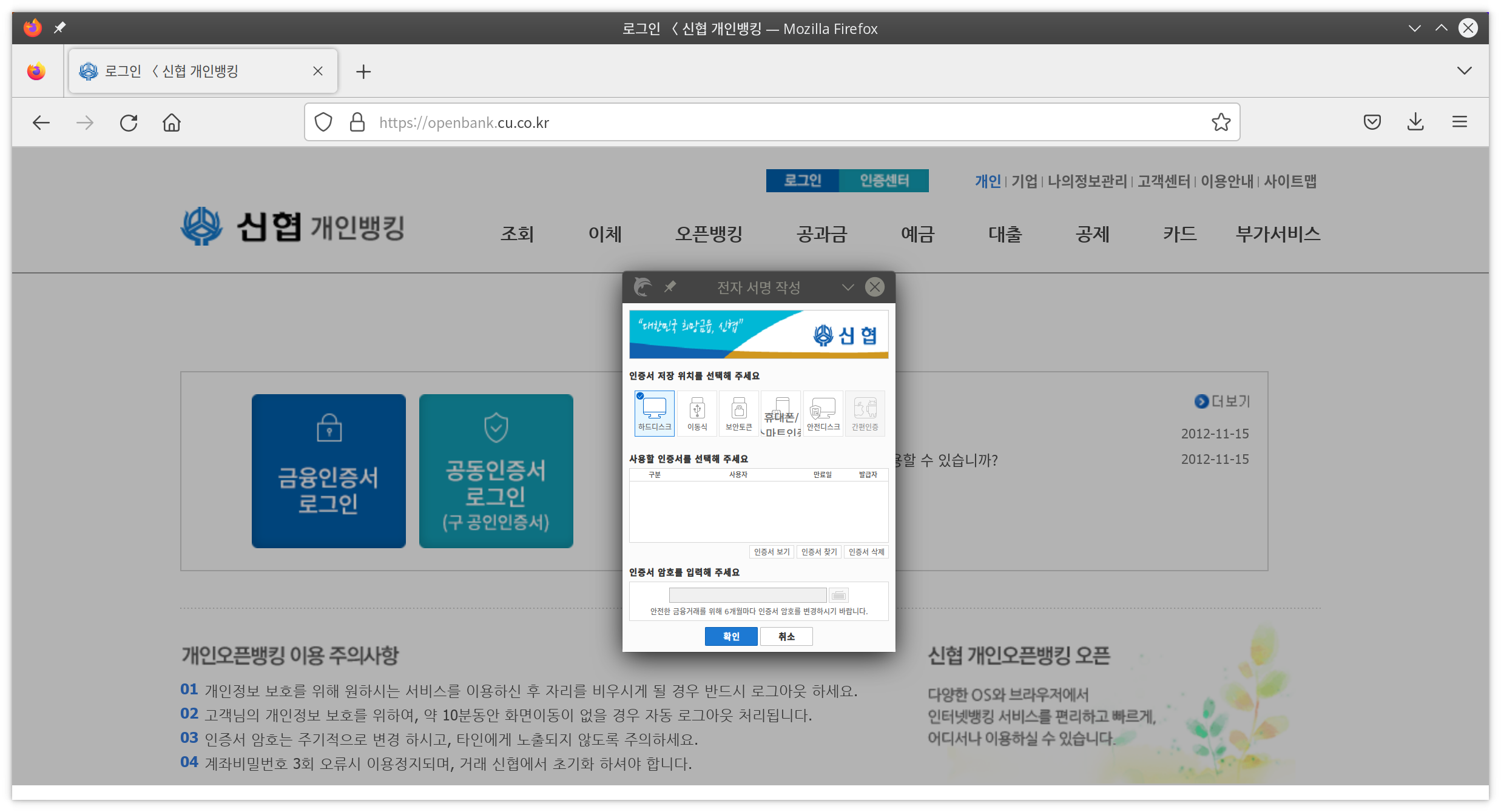The height and width of the screenshot is (812, 1501).
Task: Choose 안전디스크 safe disk storage
Action: (823, 413)
